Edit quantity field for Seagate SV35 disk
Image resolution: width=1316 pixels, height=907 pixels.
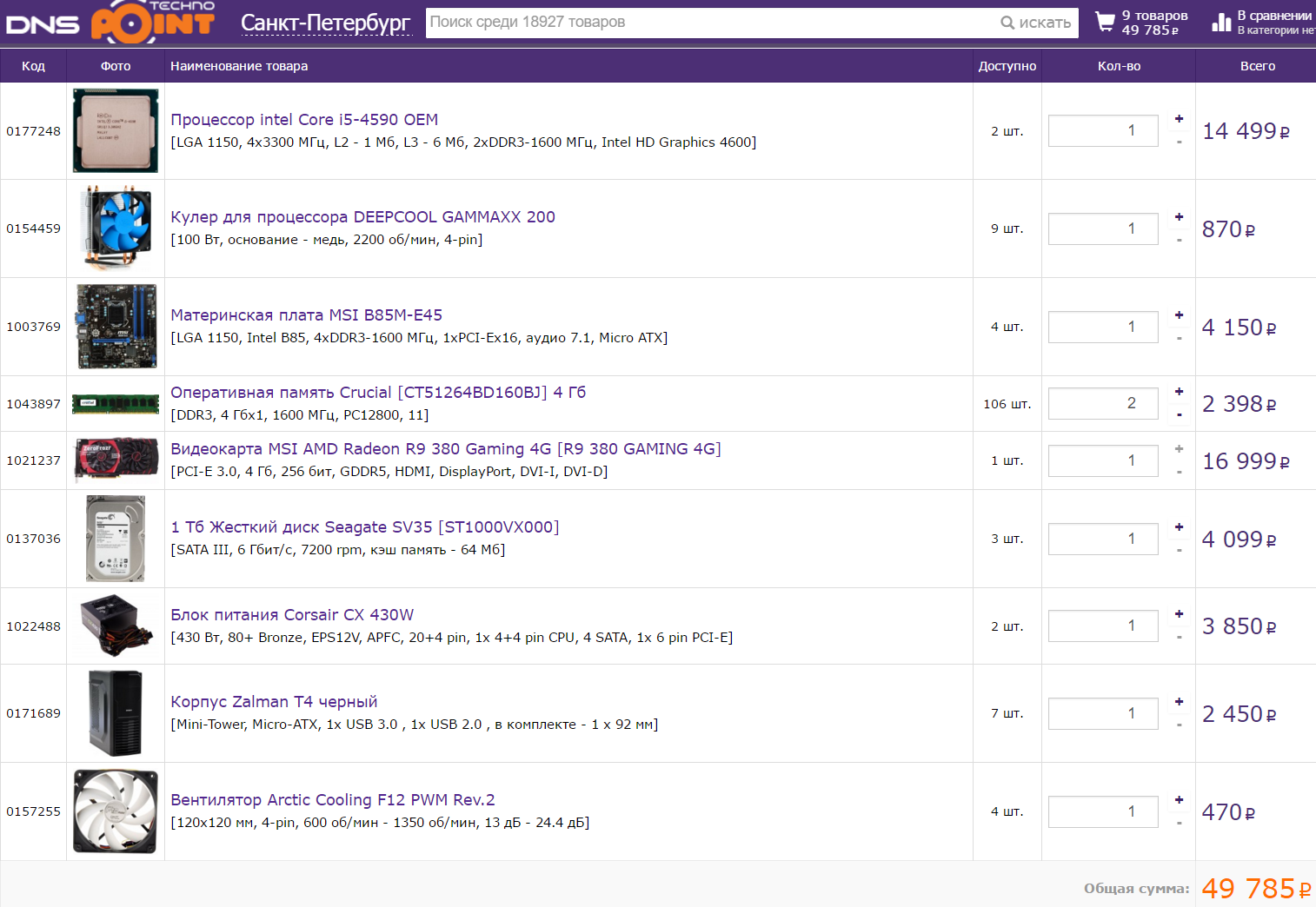tap(1103, 539)
